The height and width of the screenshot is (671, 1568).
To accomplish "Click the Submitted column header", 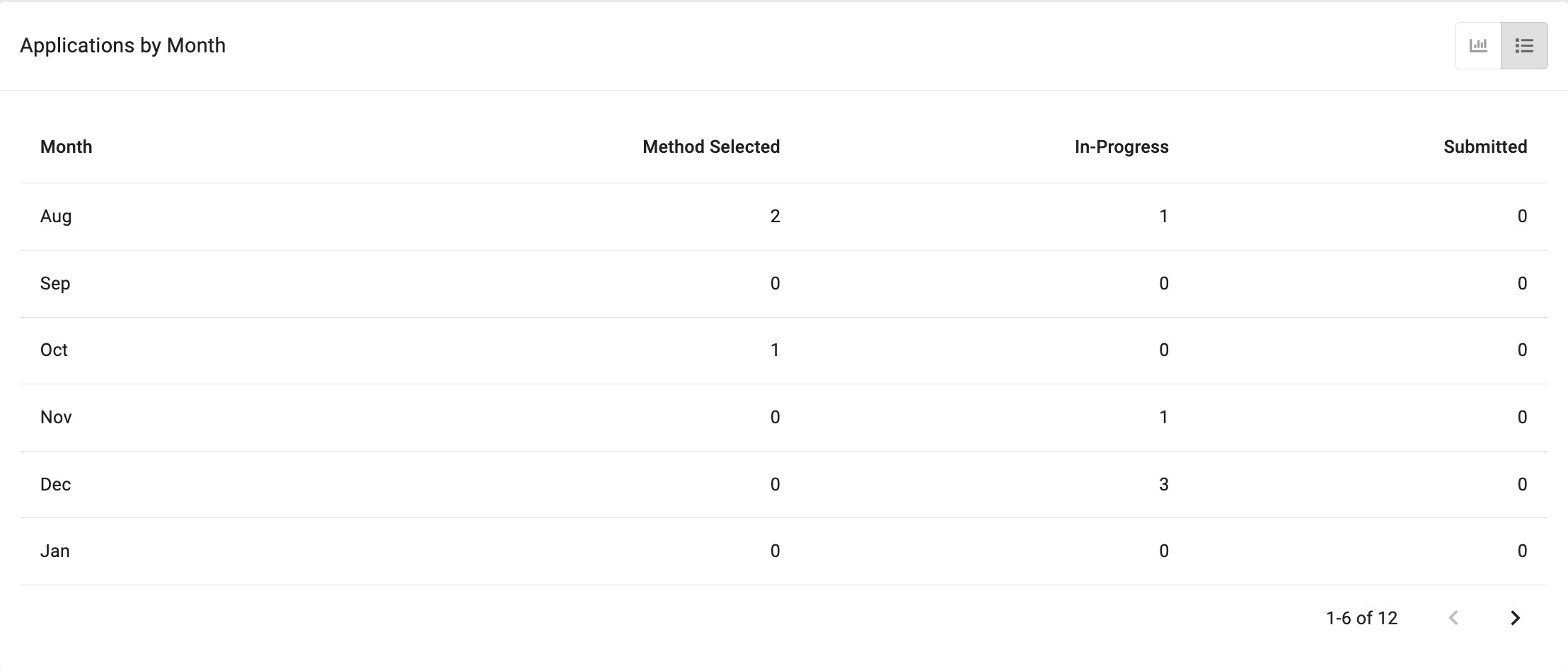I will tap(1485, 147).
